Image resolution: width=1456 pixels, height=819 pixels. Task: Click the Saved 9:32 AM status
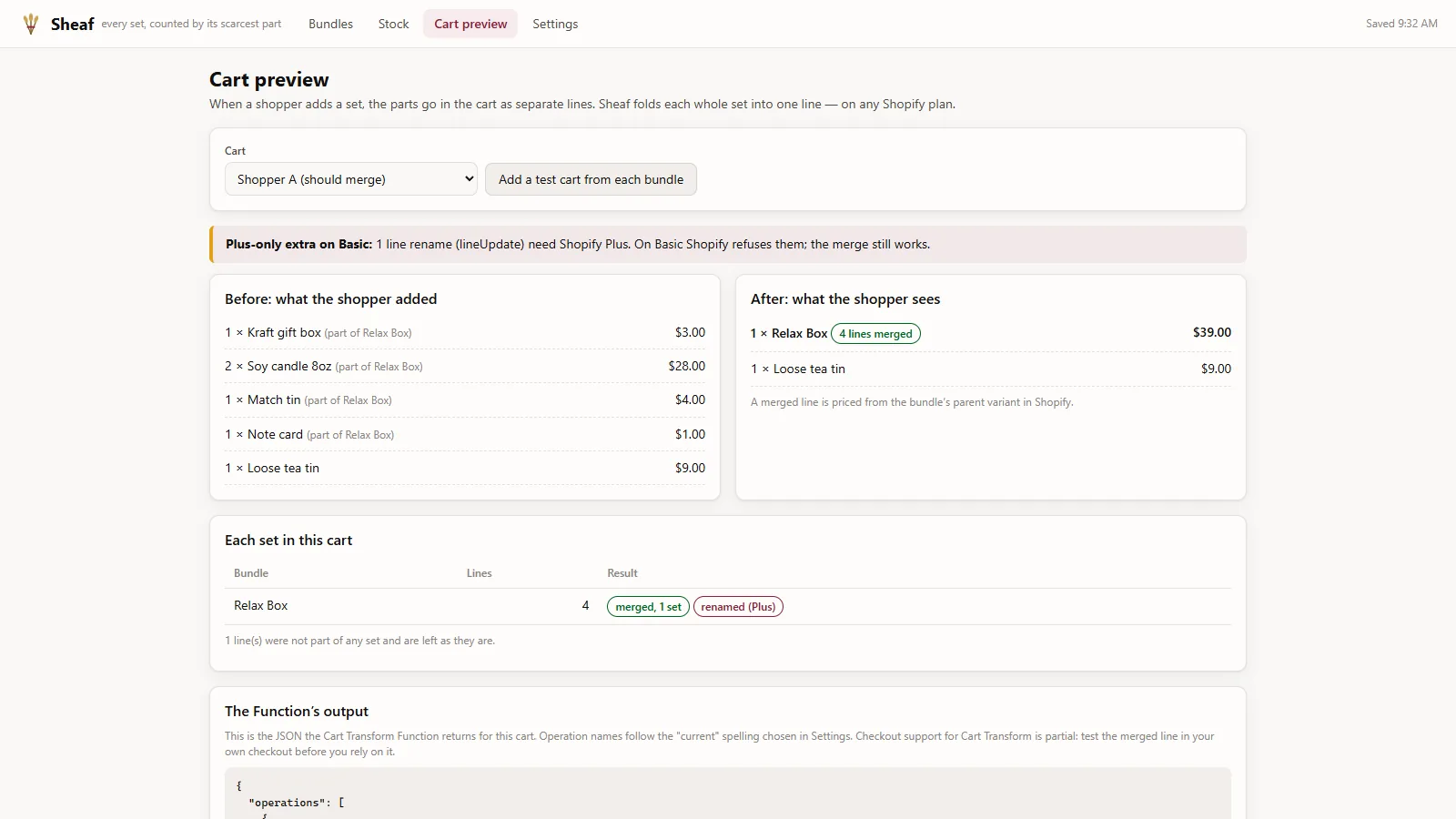point(1401,24)
